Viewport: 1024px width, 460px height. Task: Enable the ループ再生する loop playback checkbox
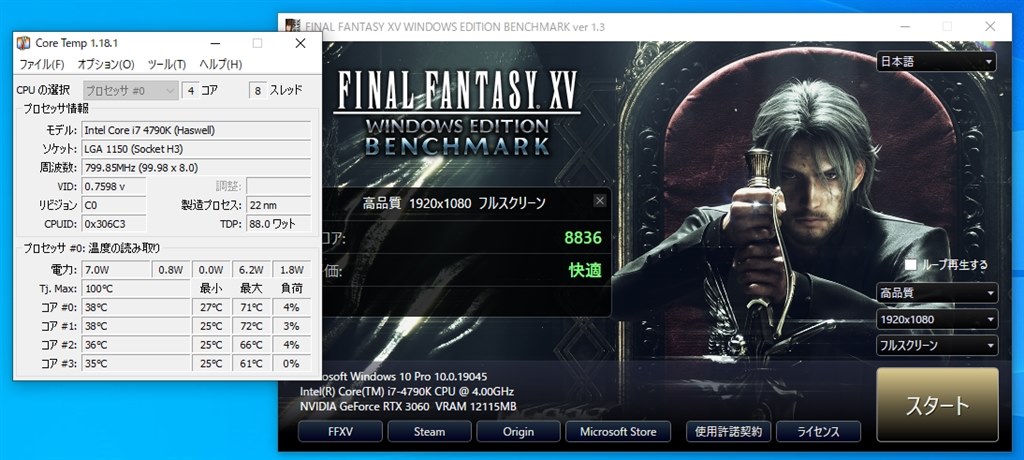tap(910, 265)
